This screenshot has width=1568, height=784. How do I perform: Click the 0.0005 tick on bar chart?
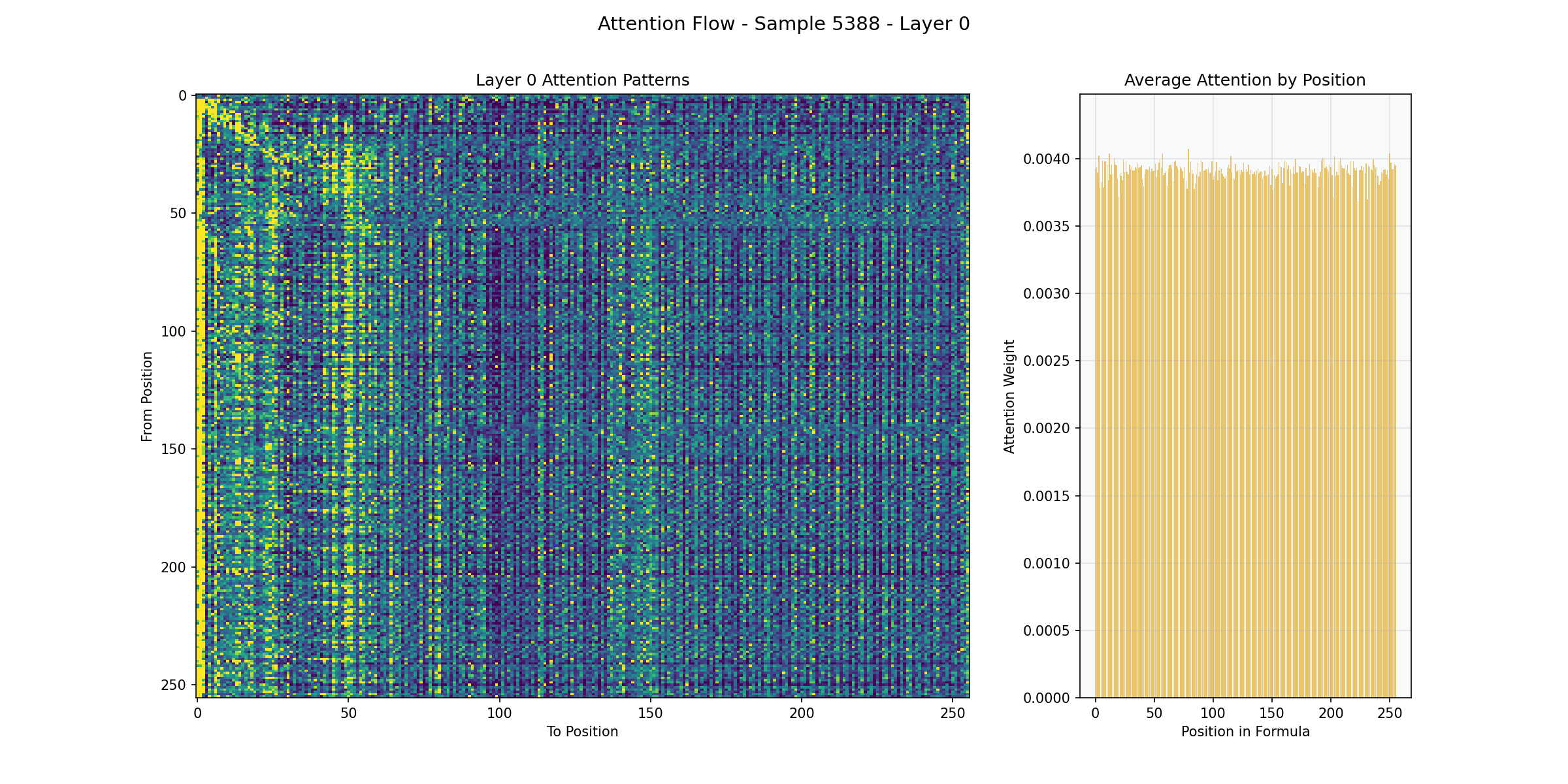point(1047,631)
